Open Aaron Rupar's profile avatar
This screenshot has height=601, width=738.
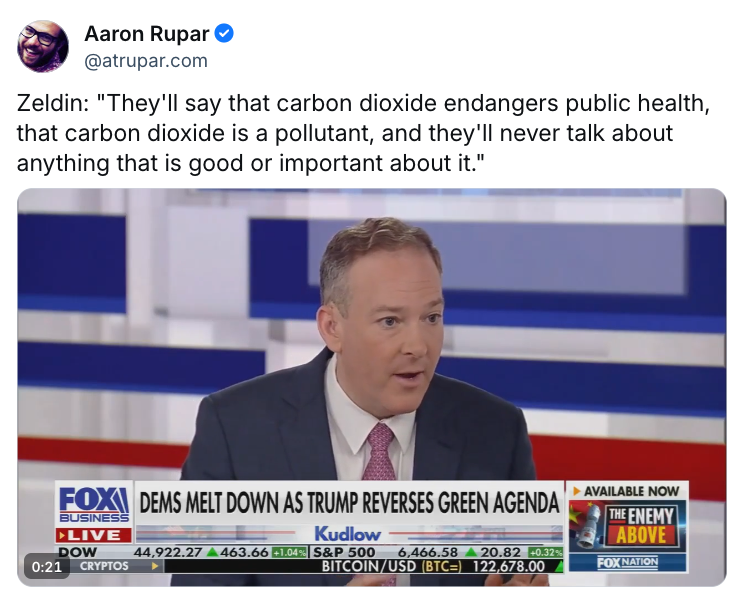click(43, 46)
